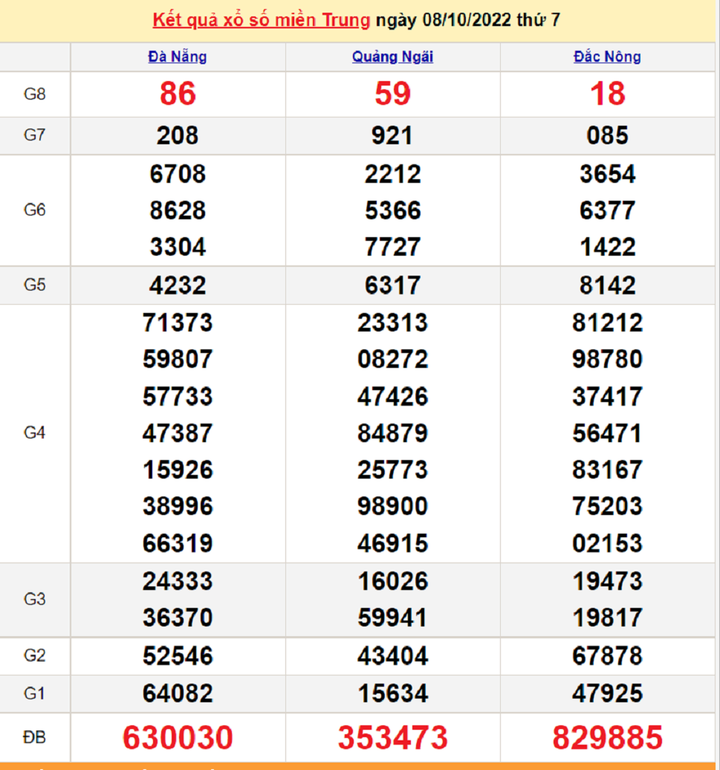
Task: Open the Quảng Ngãi province link
Action: (392, 57)
